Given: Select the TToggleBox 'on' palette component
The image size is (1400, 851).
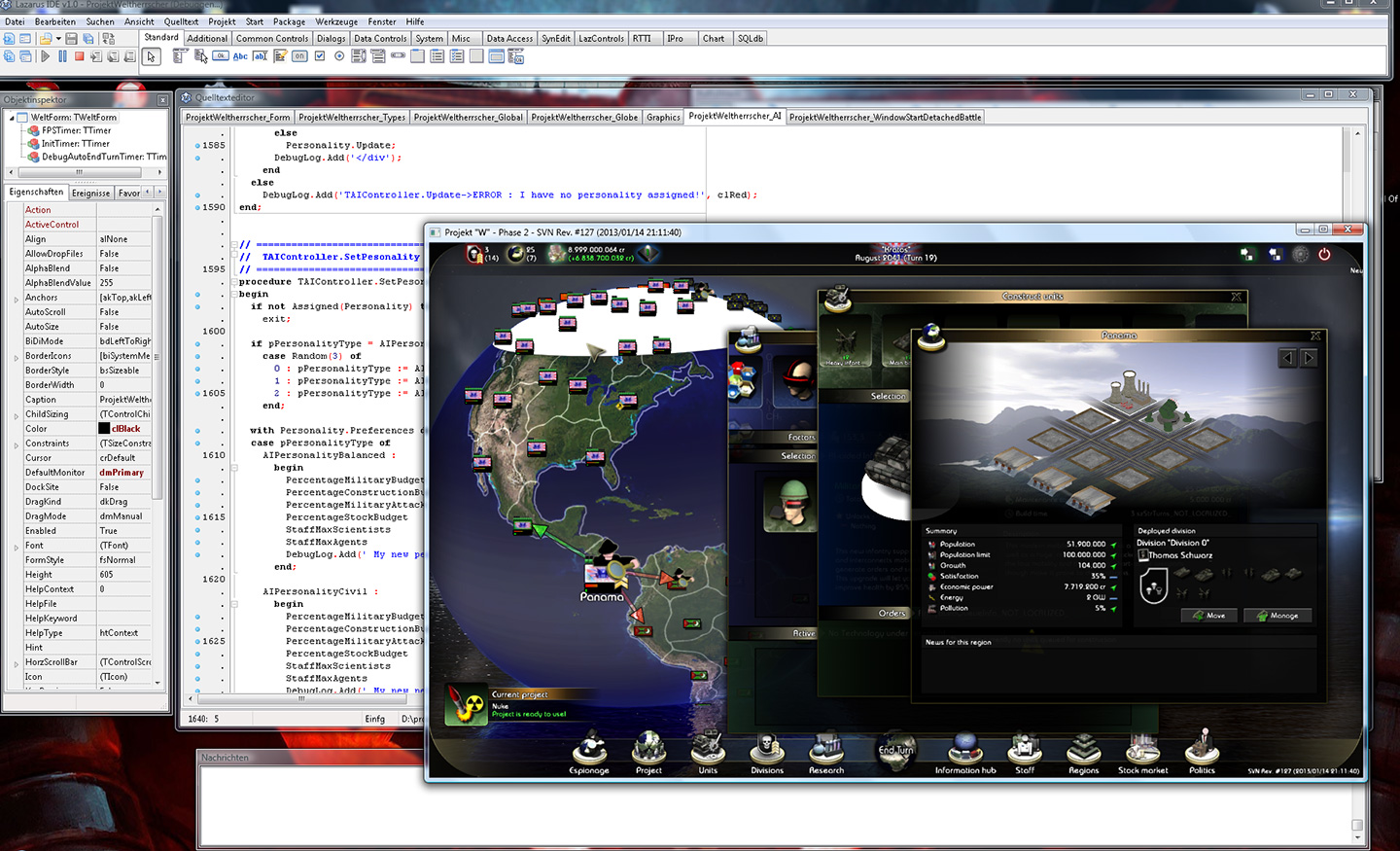Looking at the screenshot, I should 299,56.
